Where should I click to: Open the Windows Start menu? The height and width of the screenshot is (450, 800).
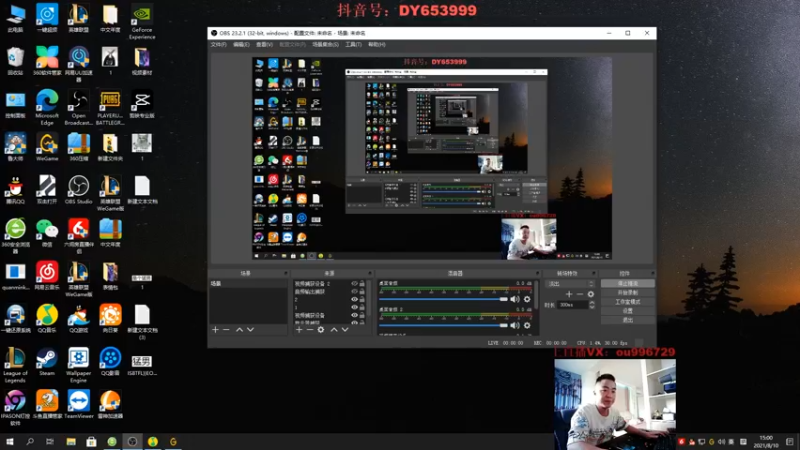[x=10, y=441]
